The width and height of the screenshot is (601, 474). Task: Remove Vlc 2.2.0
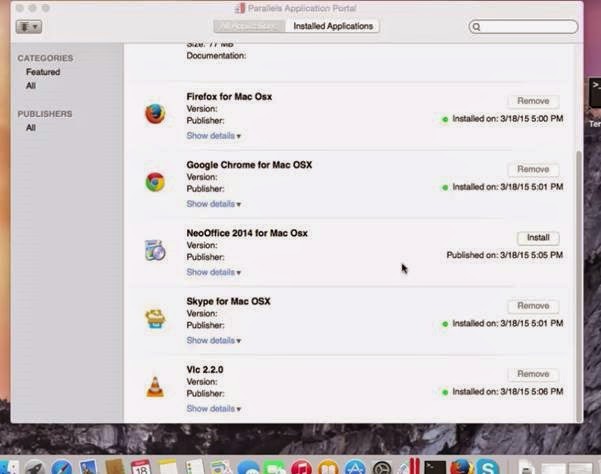click(x=533, y=374)
